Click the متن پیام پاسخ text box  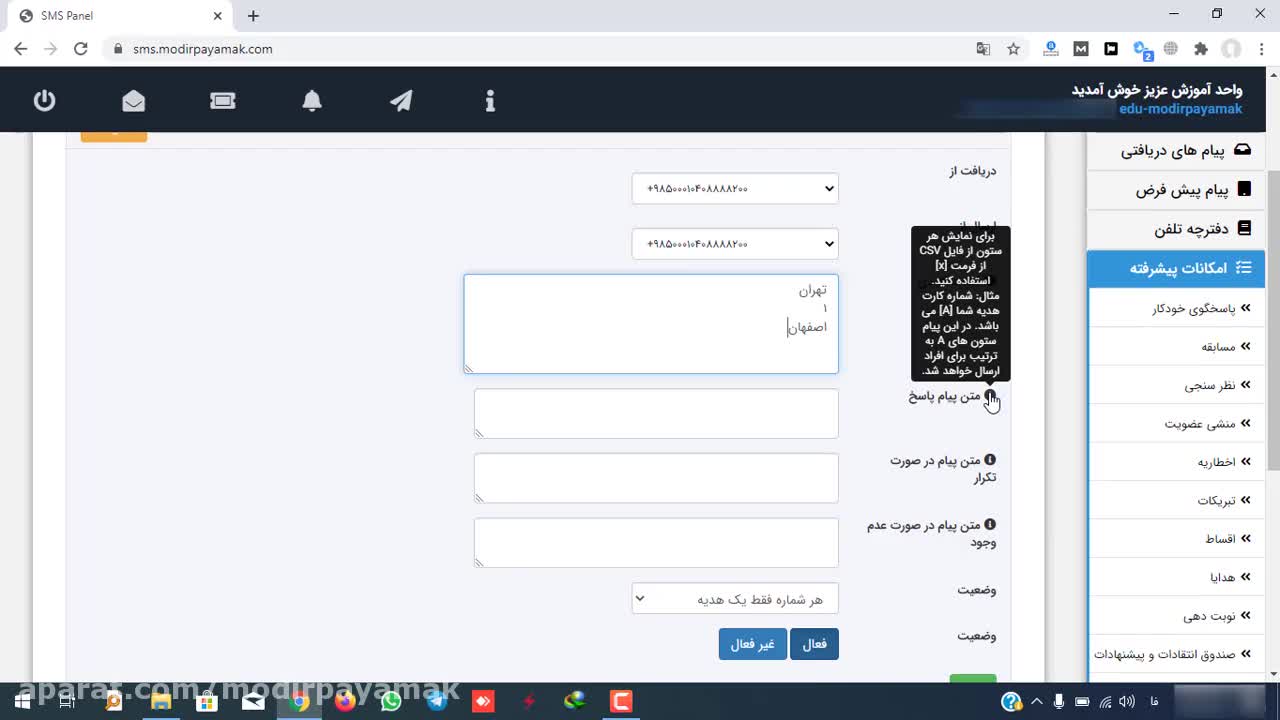pyautogui.click(x=656, y=413)
